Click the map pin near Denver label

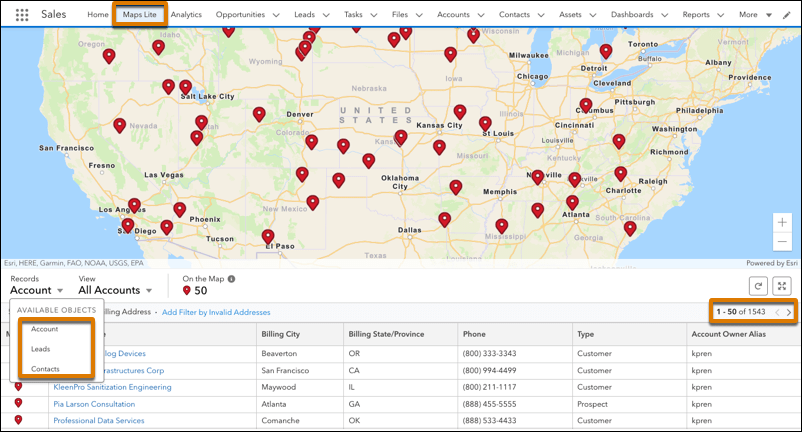(x=259, y=115)
